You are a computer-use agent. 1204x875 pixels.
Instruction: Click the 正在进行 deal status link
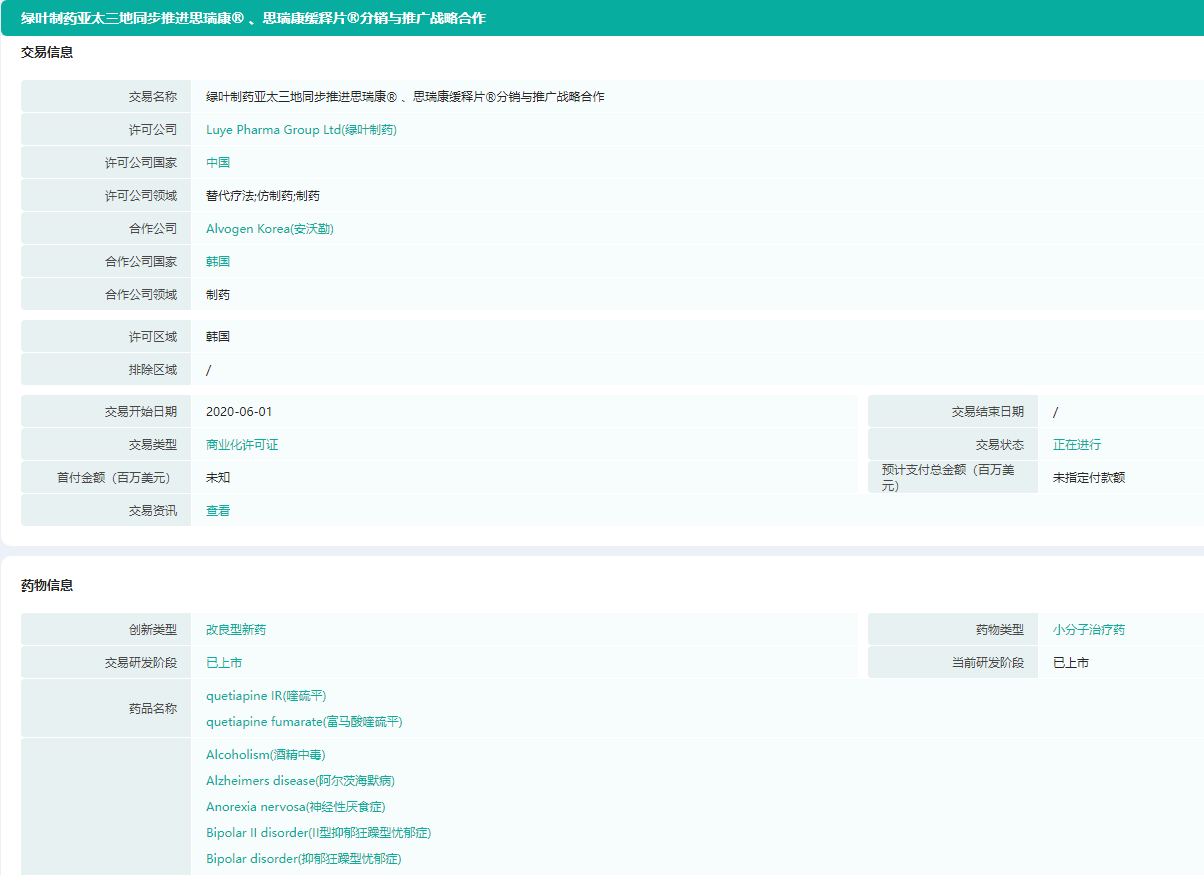pos(1076,445)
